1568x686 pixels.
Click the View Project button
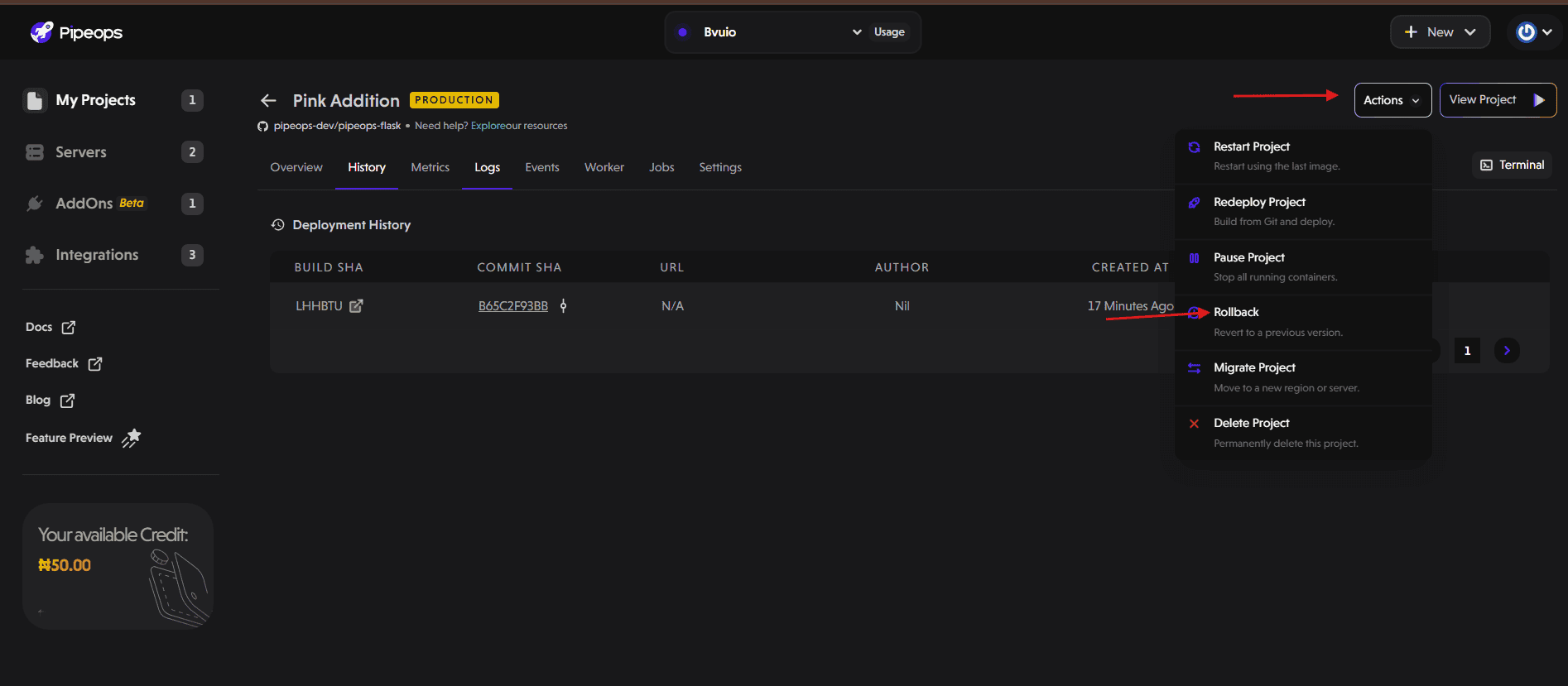pyautogui.click(x=1498, y=100)
